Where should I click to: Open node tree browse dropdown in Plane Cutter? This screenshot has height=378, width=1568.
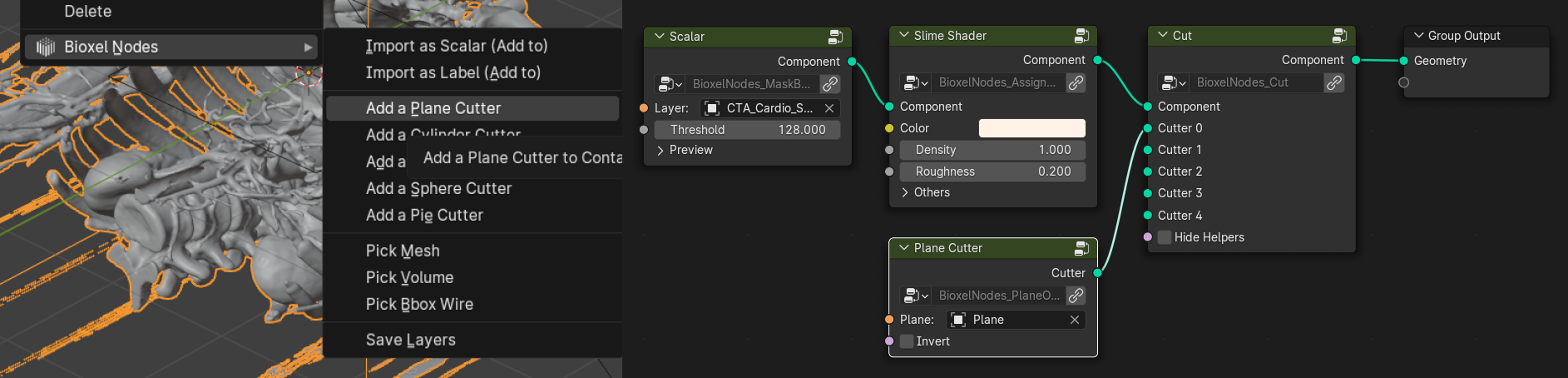pyautogui.click(x=915, y=296)
